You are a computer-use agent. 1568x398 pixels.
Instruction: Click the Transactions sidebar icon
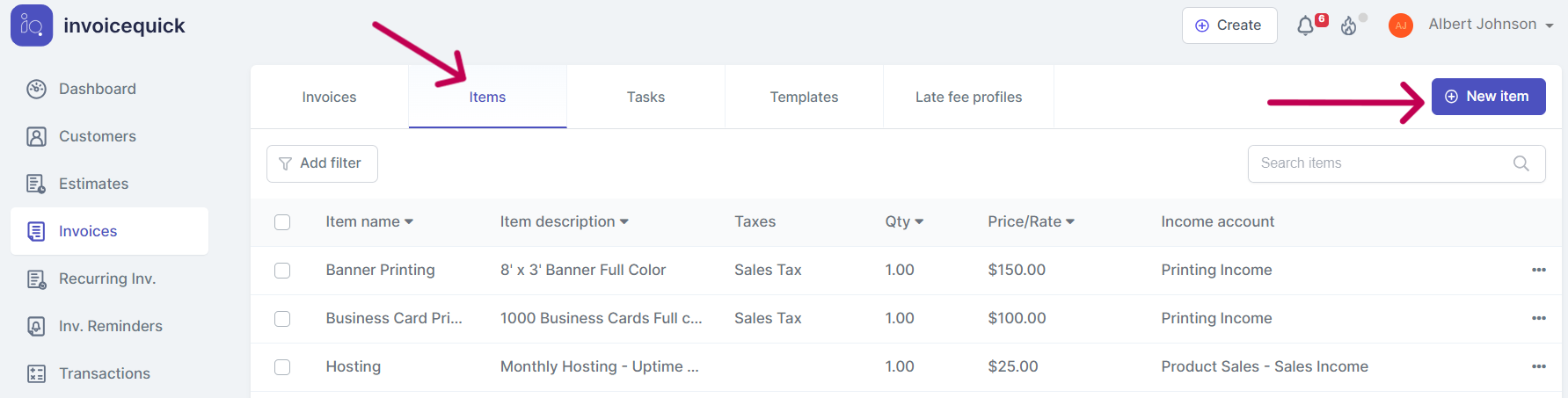[36, 373]
